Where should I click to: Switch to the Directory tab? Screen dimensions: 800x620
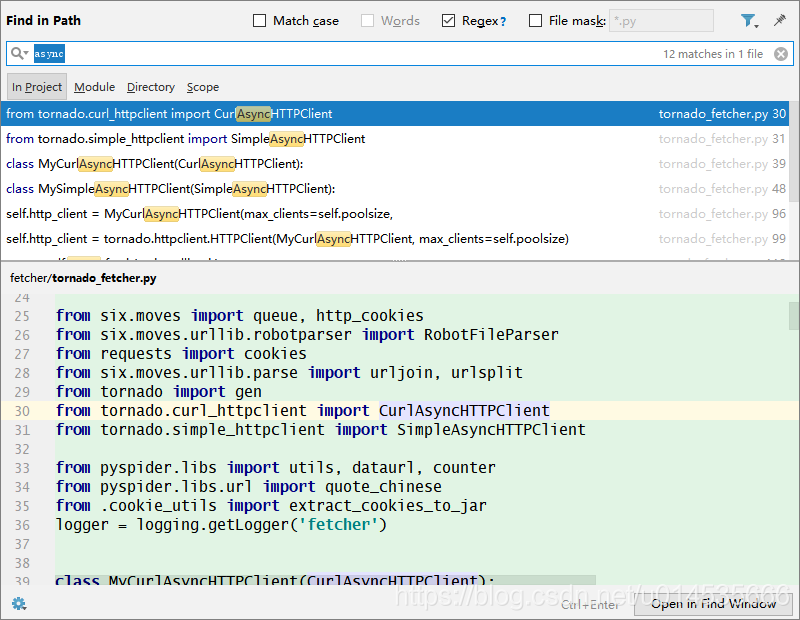tap(151, 87)
